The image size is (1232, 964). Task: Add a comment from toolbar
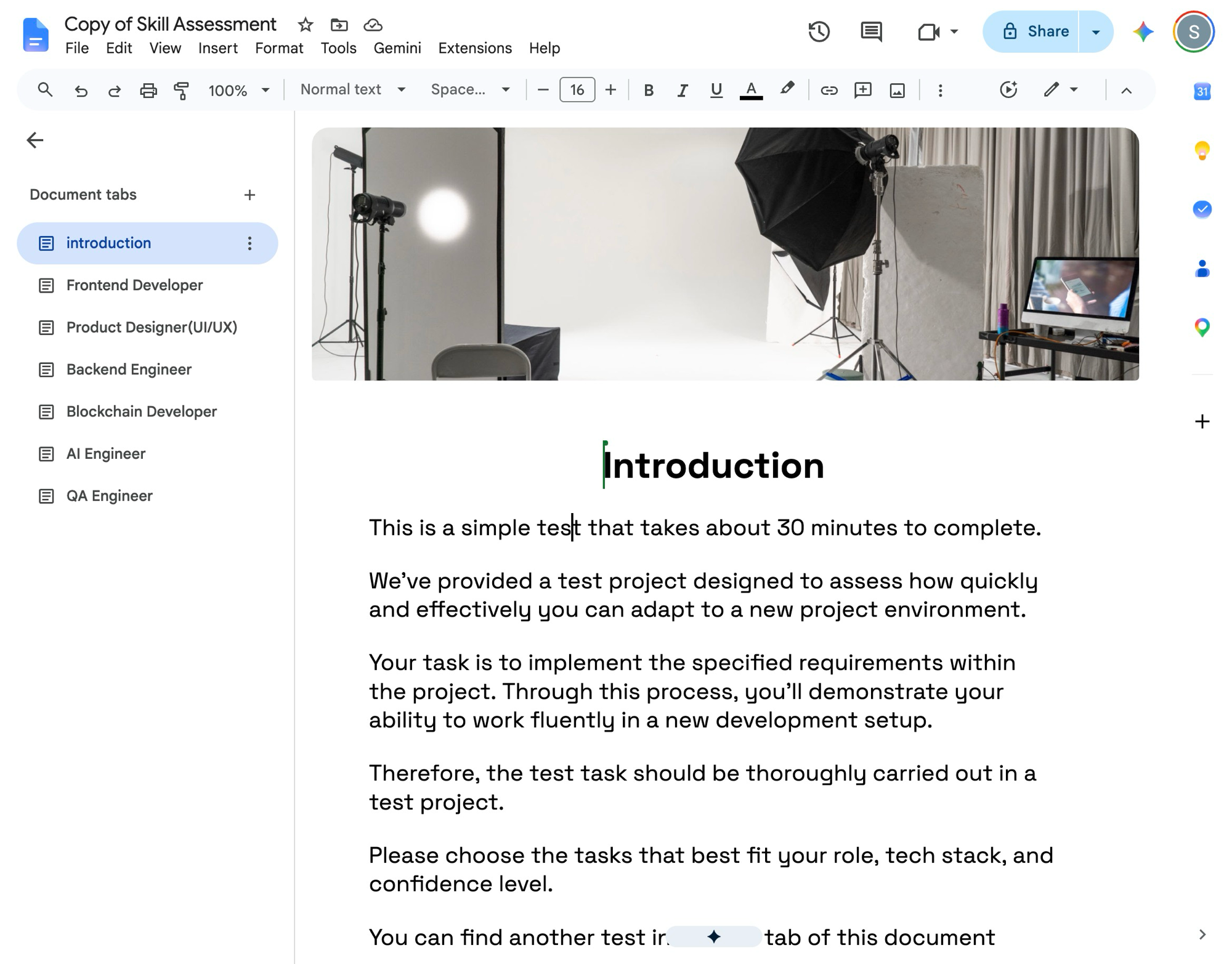pyautogui.click(x=863, y=90)
